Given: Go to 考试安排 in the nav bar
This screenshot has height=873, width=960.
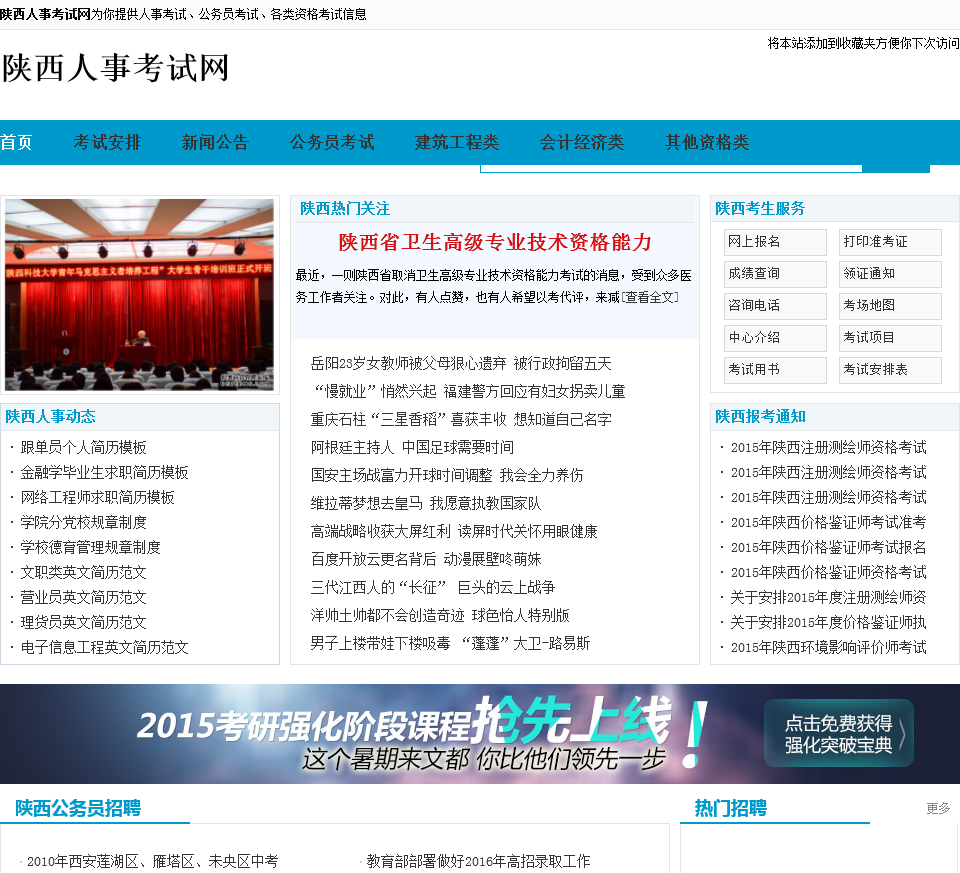Looking at the screenshot, I should (x=107, y=142).
